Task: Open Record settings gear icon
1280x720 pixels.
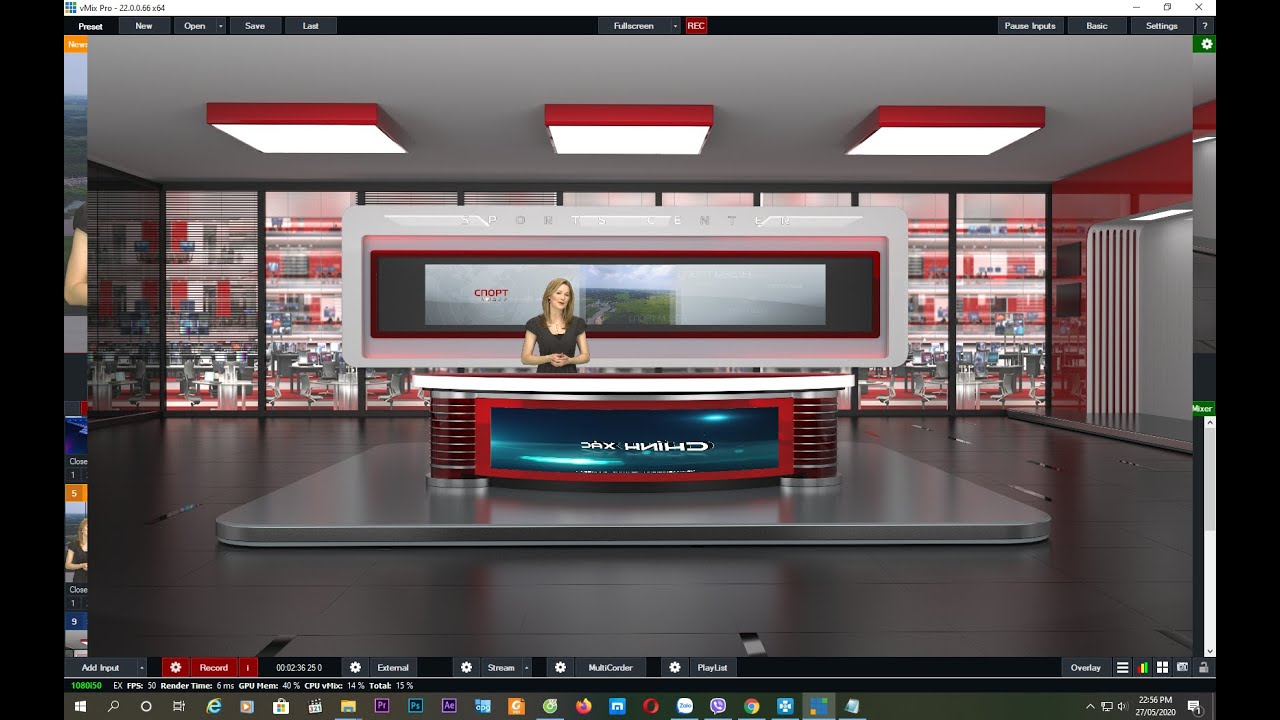Action: click(x=175, y=667)
